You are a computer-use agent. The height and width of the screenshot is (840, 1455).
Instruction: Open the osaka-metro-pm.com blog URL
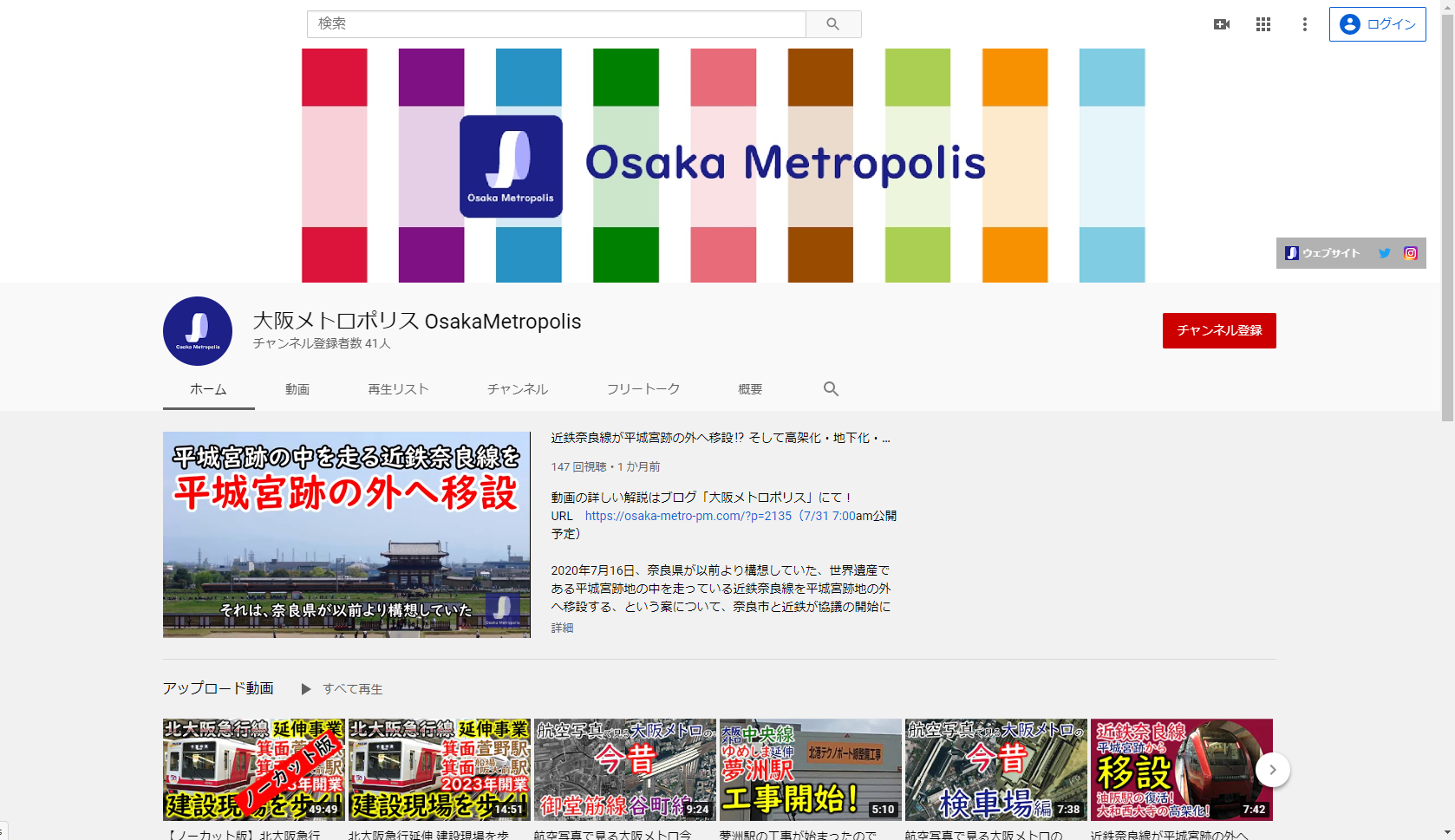[x=688, y=516]
